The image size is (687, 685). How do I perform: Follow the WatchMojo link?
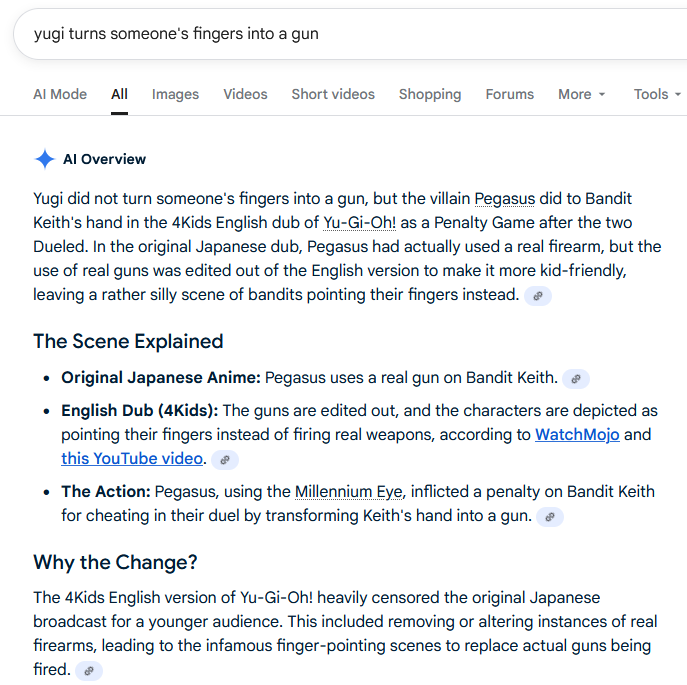(577, 435)
